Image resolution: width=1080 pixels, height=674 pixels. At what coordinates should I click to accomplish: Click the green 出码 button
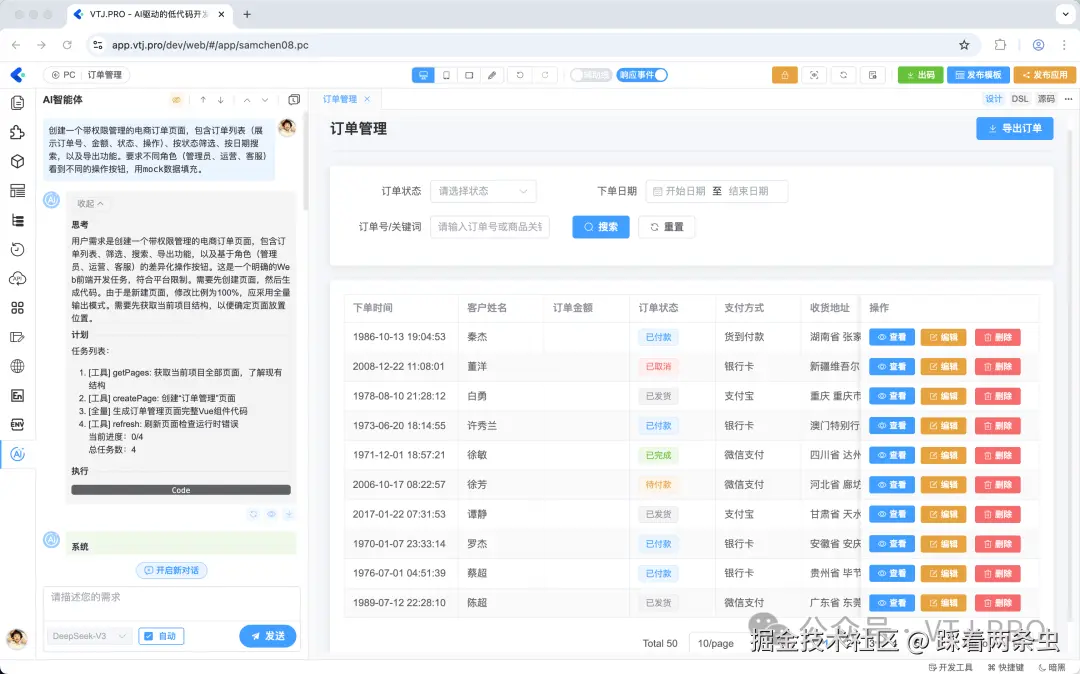coord(920,74)
